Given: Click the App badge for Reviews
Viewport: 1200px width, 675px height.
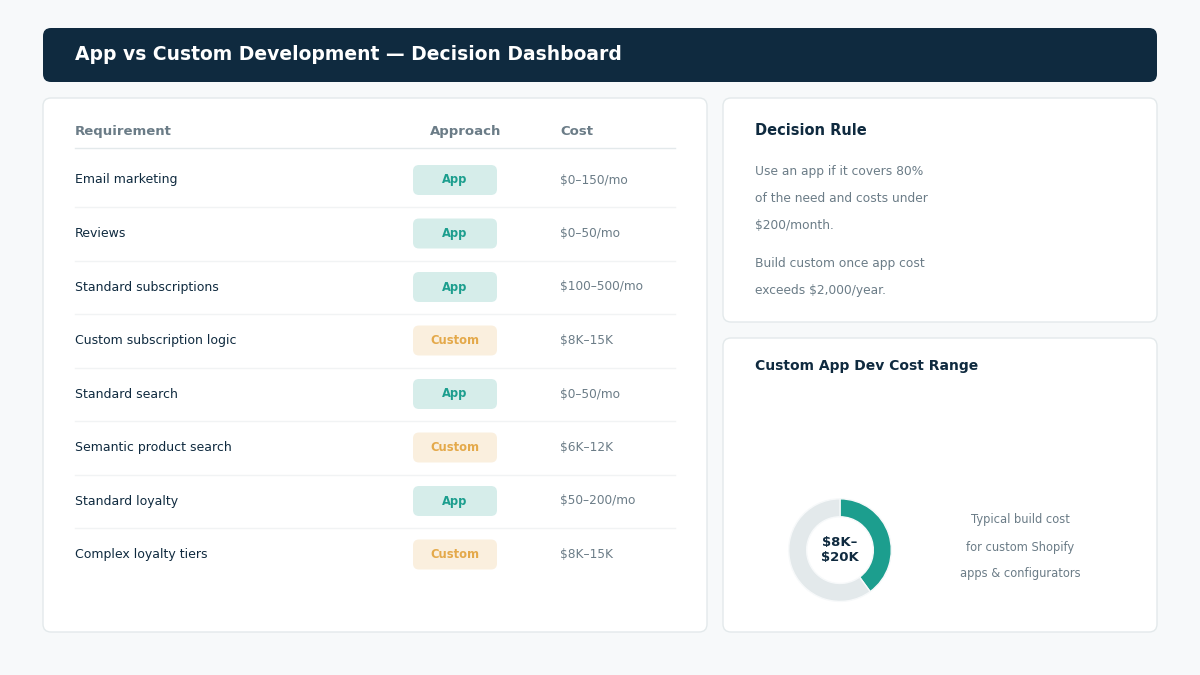Looking at the screenshot, I should pyautogui.click(x=455, y=233).
